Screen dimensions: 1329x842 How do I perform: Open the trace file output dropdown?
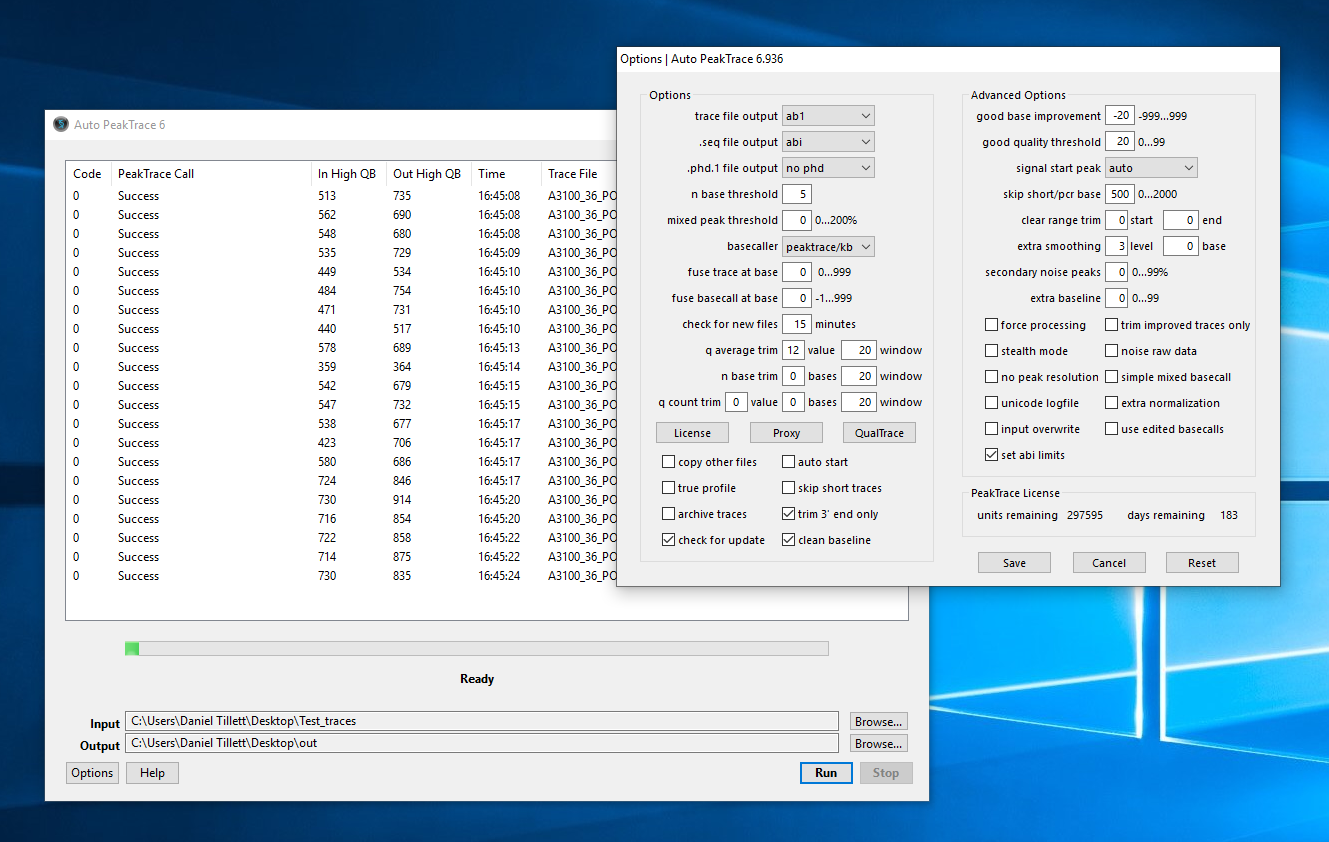[x=828, y=116]
